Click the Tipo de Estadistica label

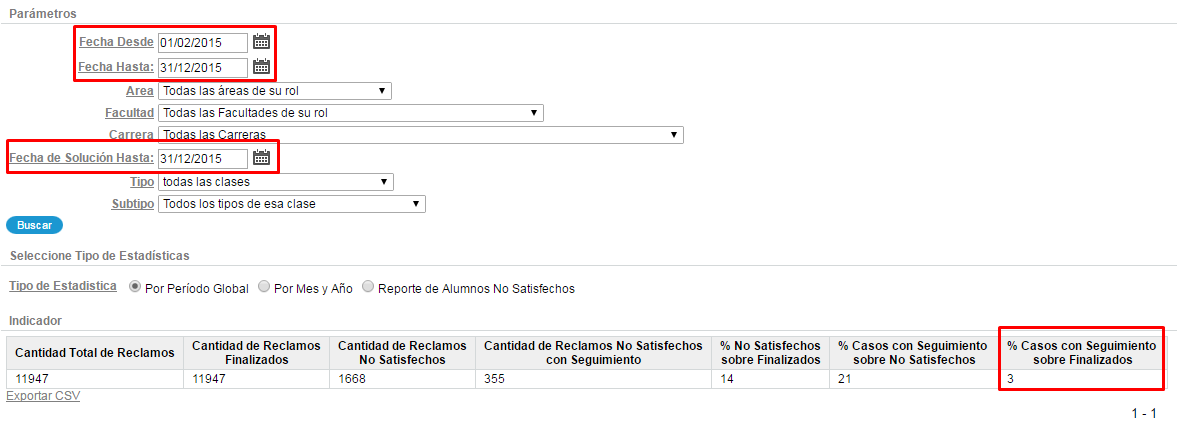coord(62,286)
